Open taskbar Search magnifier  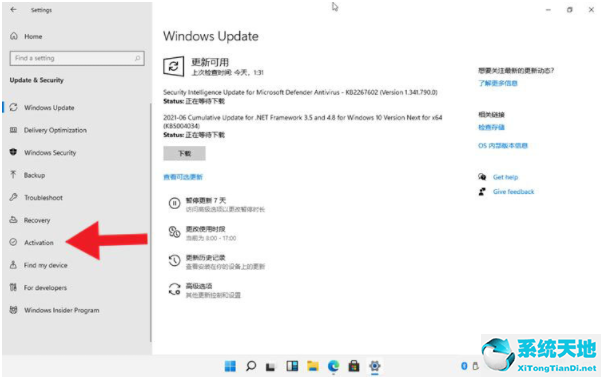pyautogui.click(x=251, y=366)
